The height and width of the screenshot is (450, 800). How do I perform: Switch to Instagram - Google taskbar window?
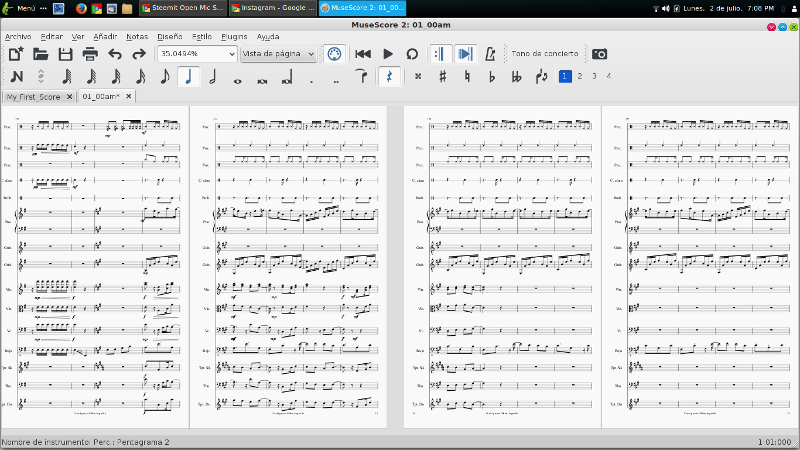(x=272, y=8)
